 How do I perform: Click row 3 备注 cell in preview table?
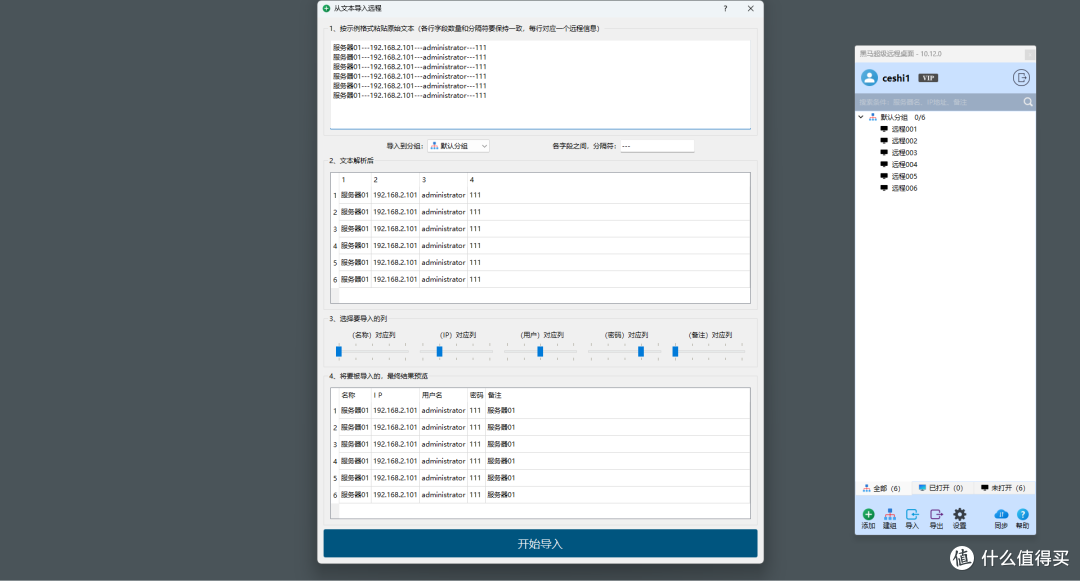pyautogui.click(x=501, y=444)
